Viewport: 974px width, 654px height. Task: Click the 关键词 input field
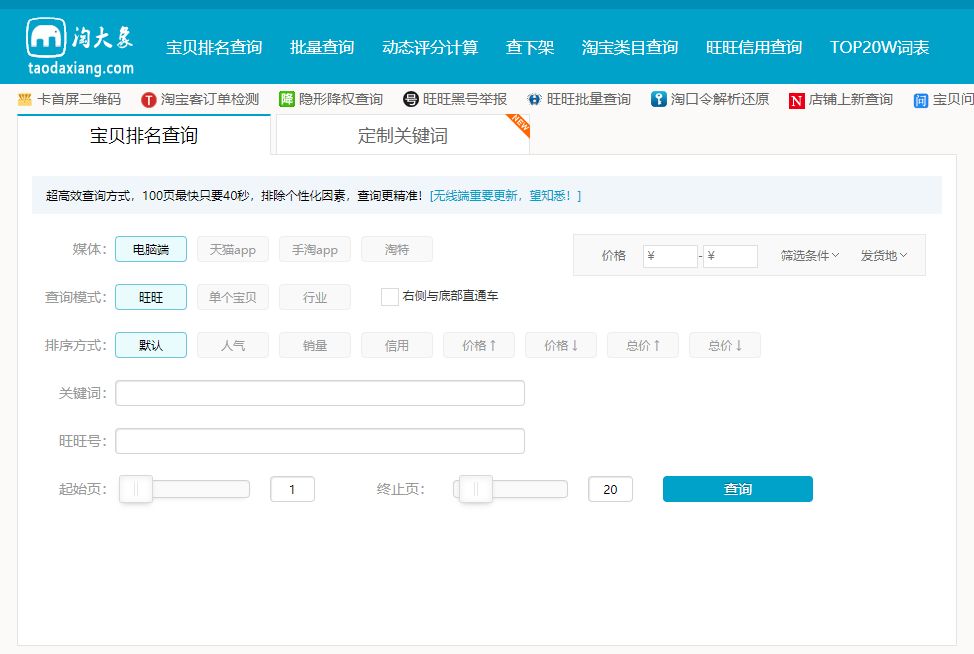320,393
